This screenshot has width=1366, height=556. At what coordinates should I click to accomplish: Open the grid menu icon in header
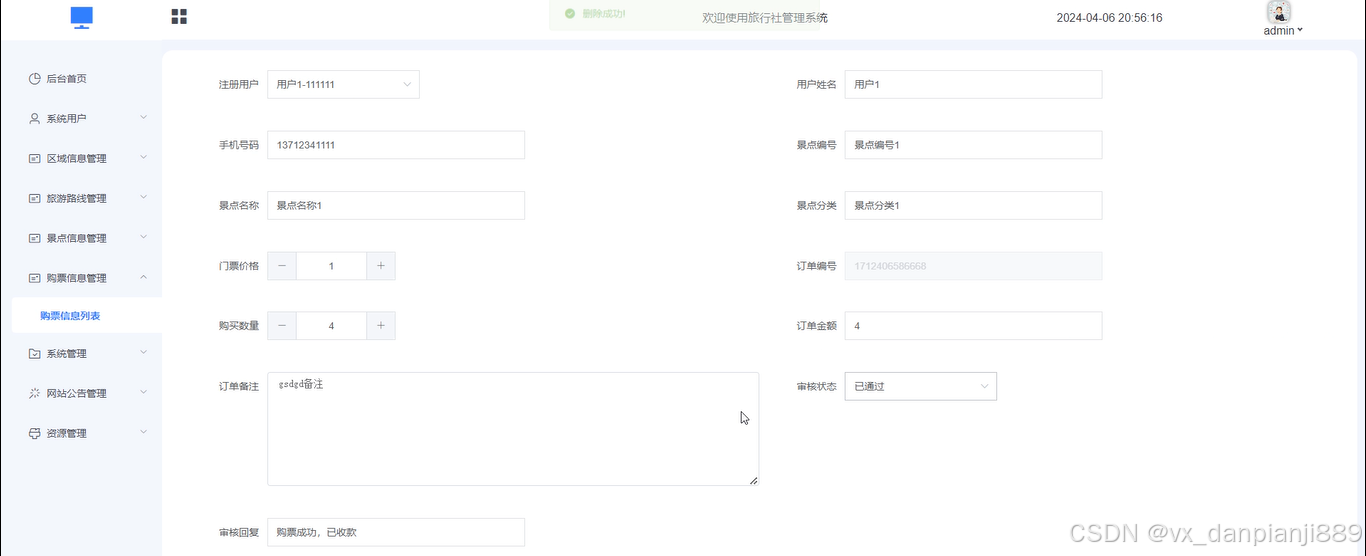(179, 17)
